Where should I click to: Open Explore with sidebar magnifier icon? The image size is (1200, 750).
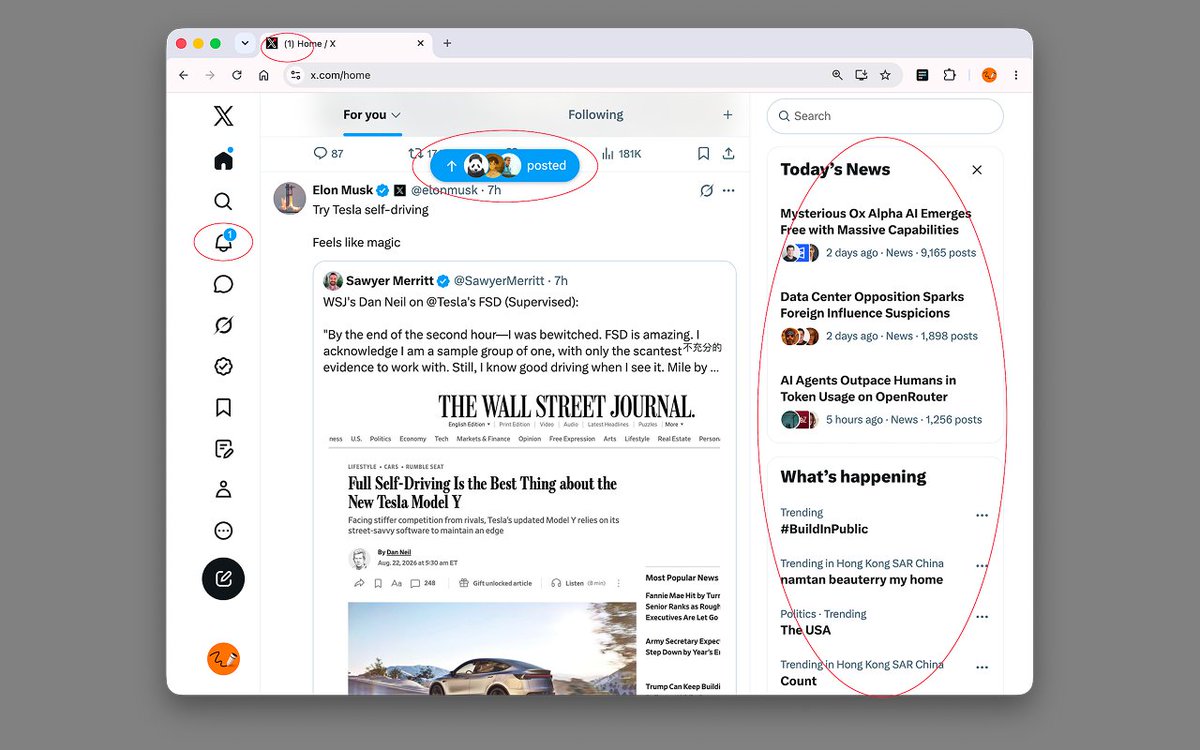click(x=223, y=201)
